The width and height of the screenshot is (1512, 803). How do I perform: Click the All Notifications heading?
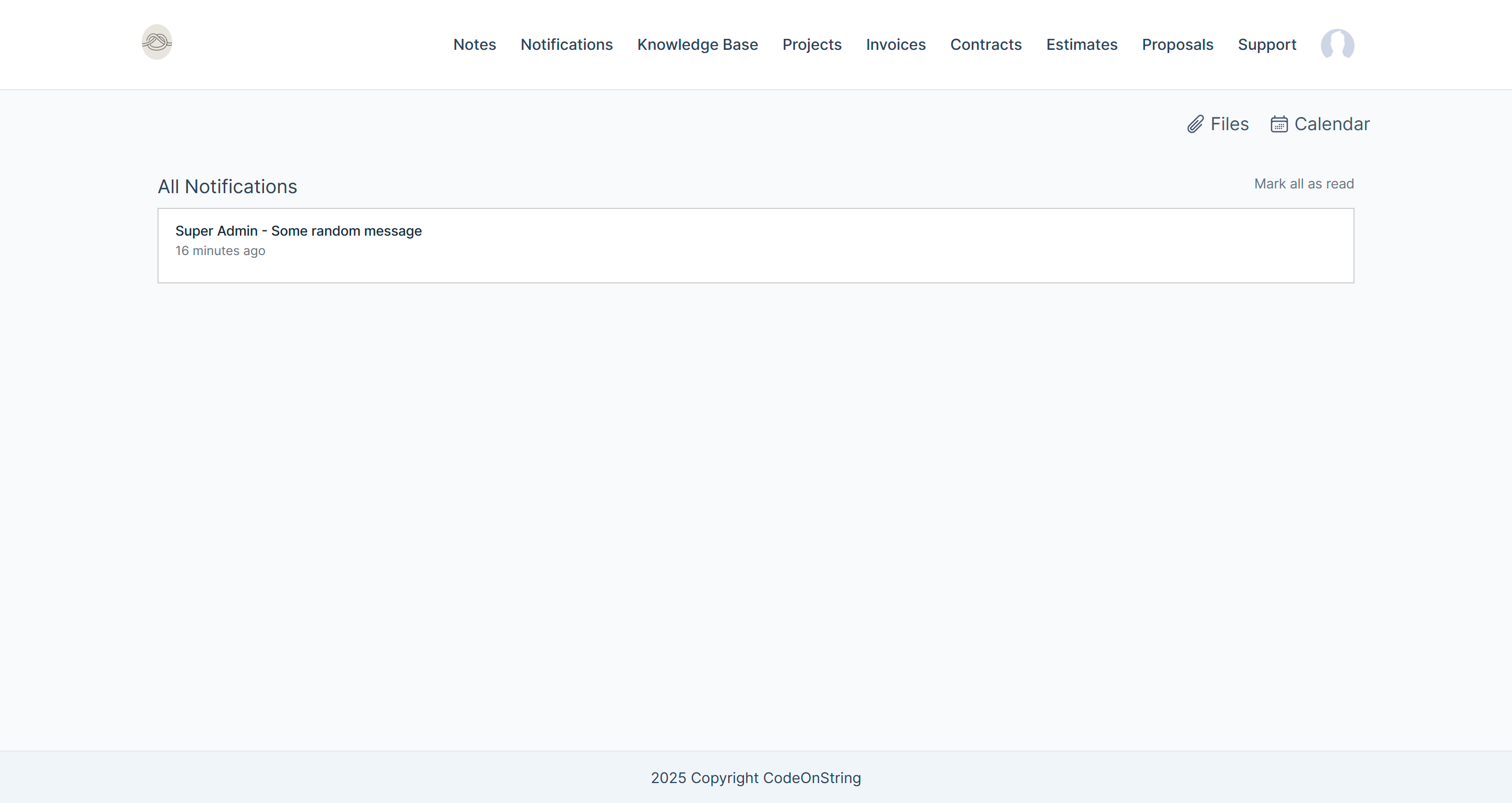[227, 187]
